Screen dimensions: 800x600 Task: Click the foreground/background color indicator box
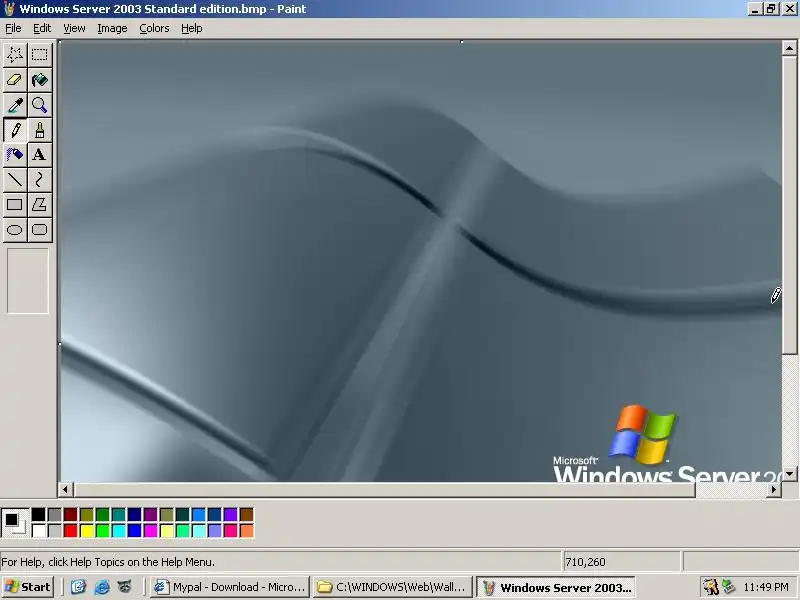[x=15, y=523]
